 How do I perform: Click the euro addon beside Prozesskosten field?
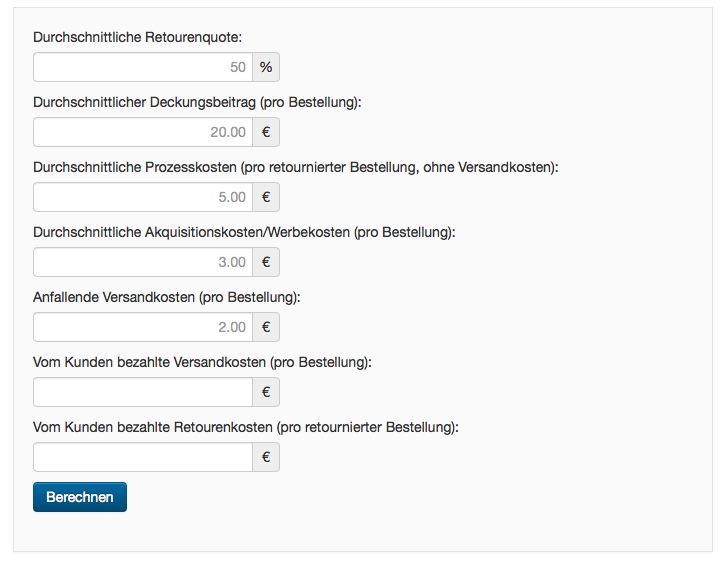[x=266, y=197]
